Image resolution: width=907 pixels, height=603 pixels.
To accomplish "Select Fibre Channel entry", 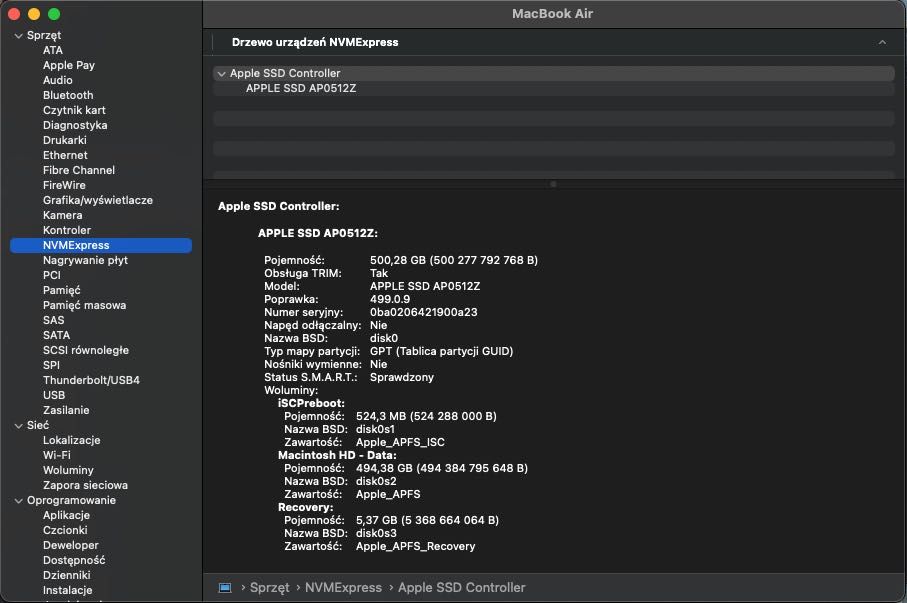I will pyautogui.click(x=79, y=171).
